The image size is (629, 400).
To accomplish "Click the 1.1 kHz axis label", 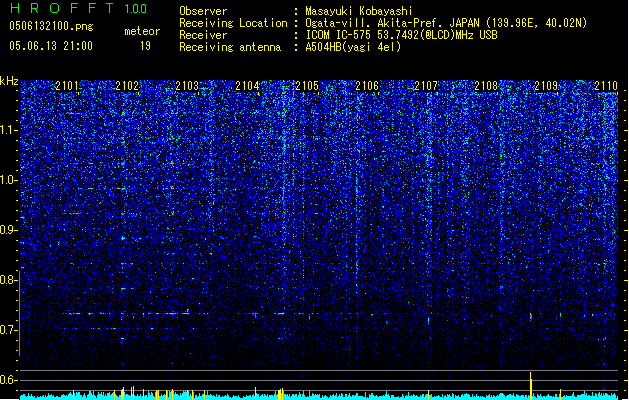I will (x=8, y=130).
